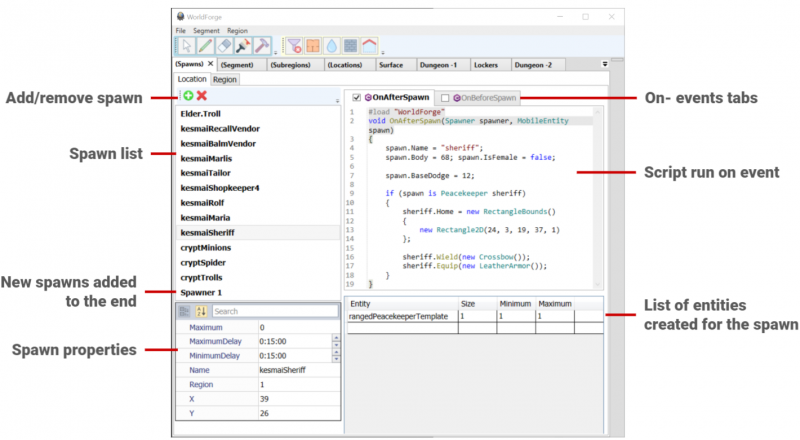Switch to the Dungeon -1 tab
Screen dimensions: 800x440
click(x=436, y=65)
